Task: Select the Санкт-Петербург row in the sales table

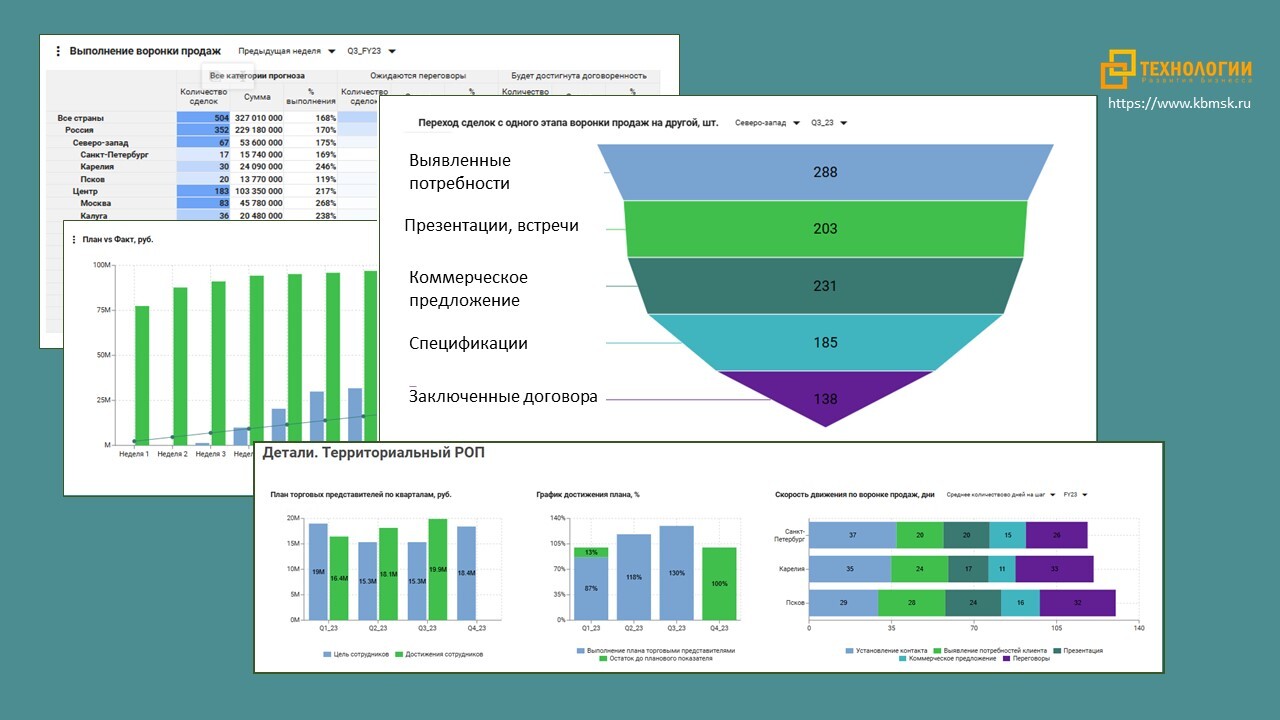Action: (114, 155)
